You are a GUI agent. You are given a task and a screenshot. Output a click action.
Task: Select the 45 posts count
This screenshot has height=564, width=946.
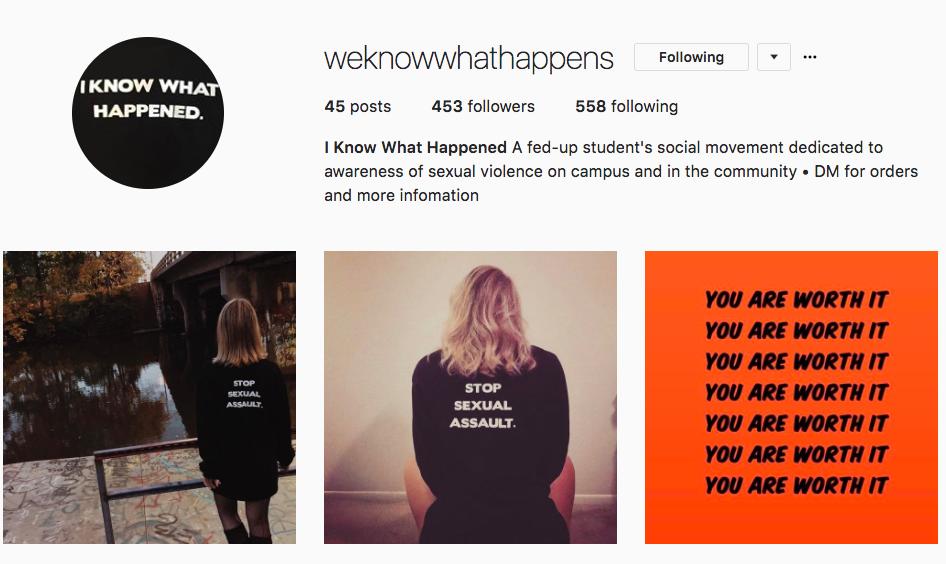(x=357, y=106)
